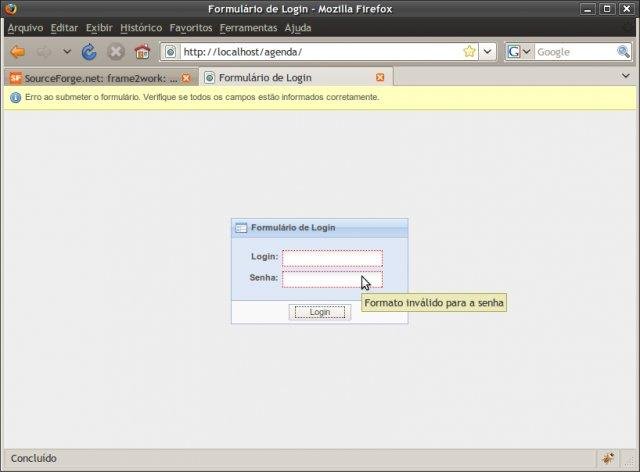The height and width of the screenshot is (472, 640).
Task: Select the Formulário de Login tab
Action: point(296,77)
